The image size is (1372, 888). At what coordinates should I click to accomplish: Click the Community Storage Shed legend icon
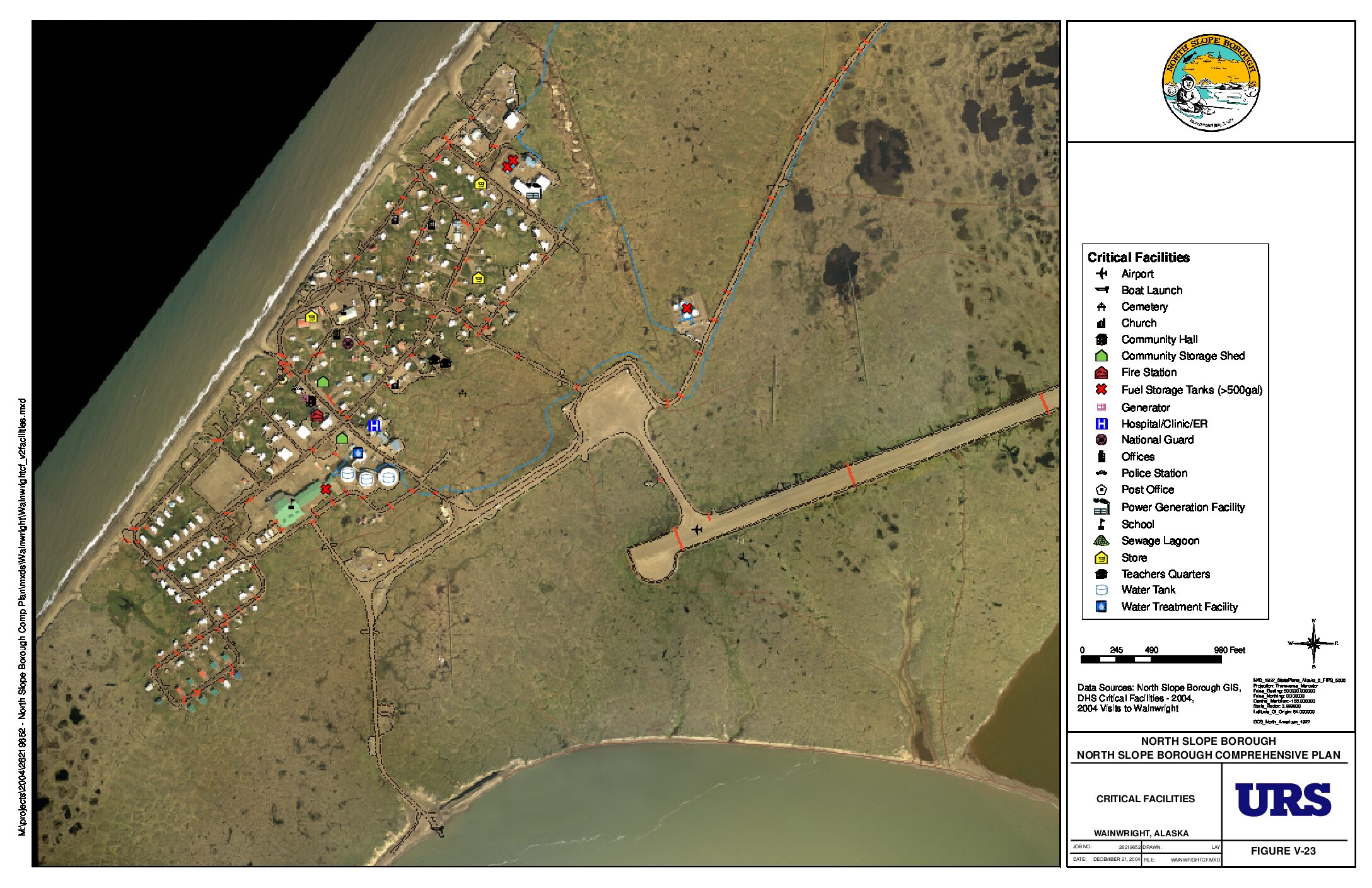coord(1102,356)
